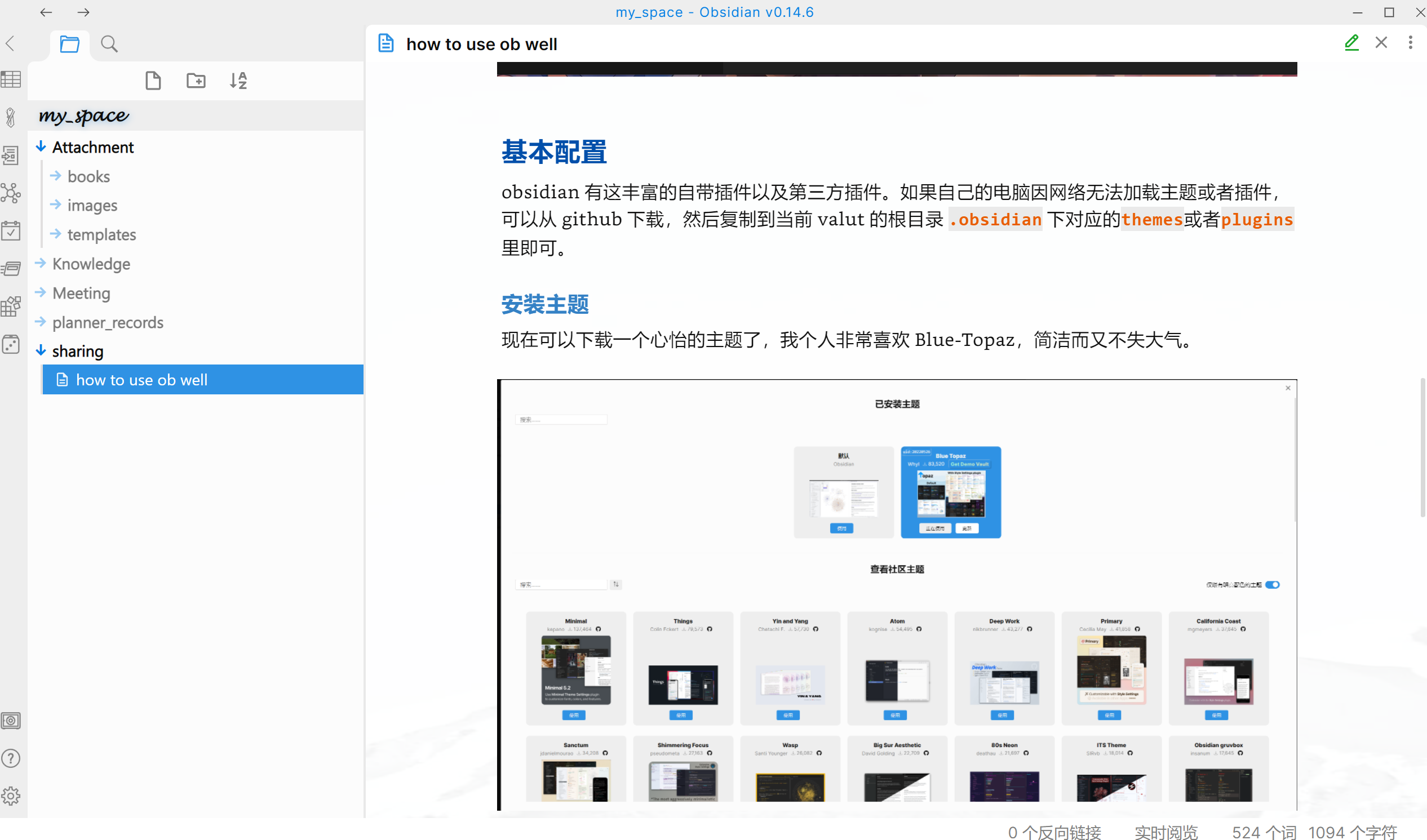Click 实时阅览 in the status bar
This screenshot has height=840, width=1427.
1166,832
